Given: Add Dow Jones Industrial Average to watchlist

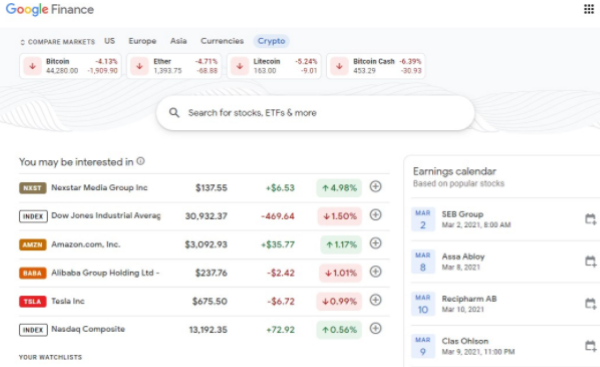Looking at the screenshot, I should [x=375, y=215].
